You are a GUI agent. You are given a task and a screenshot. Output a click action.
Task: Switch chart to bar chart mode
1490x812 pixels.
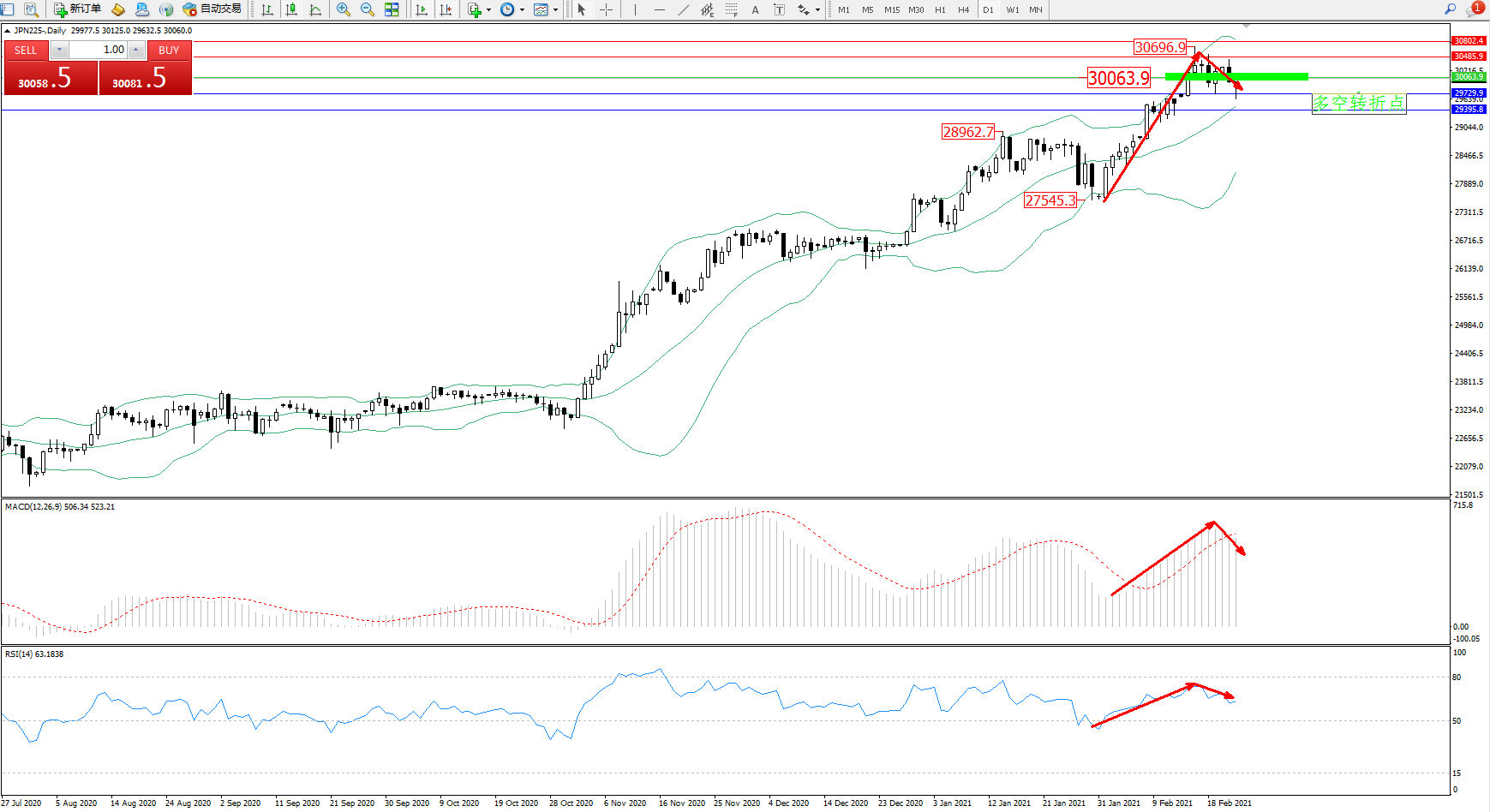click(267, 9)
